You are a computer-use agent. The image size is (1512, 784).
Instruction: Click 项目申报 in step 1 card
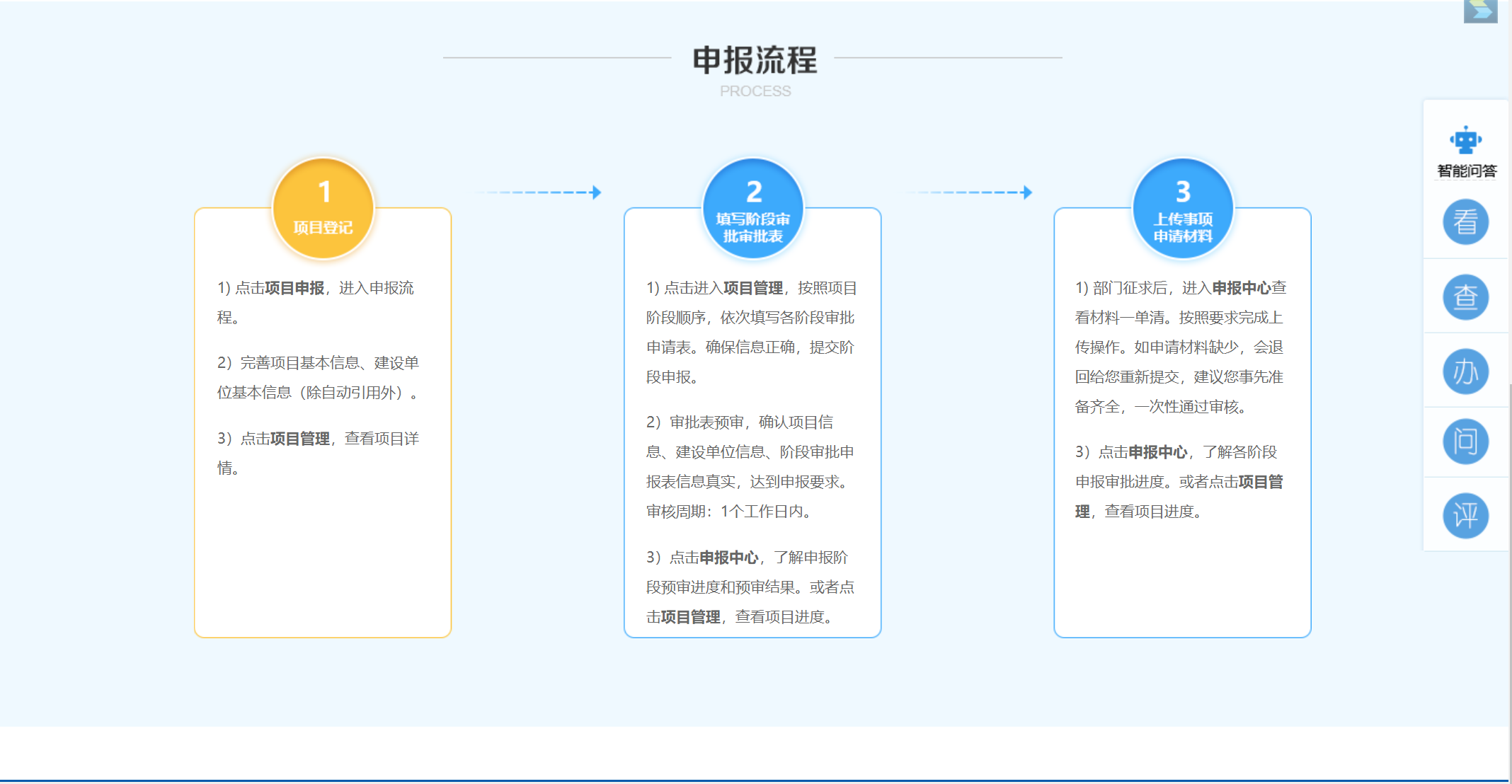click(294, 288)
